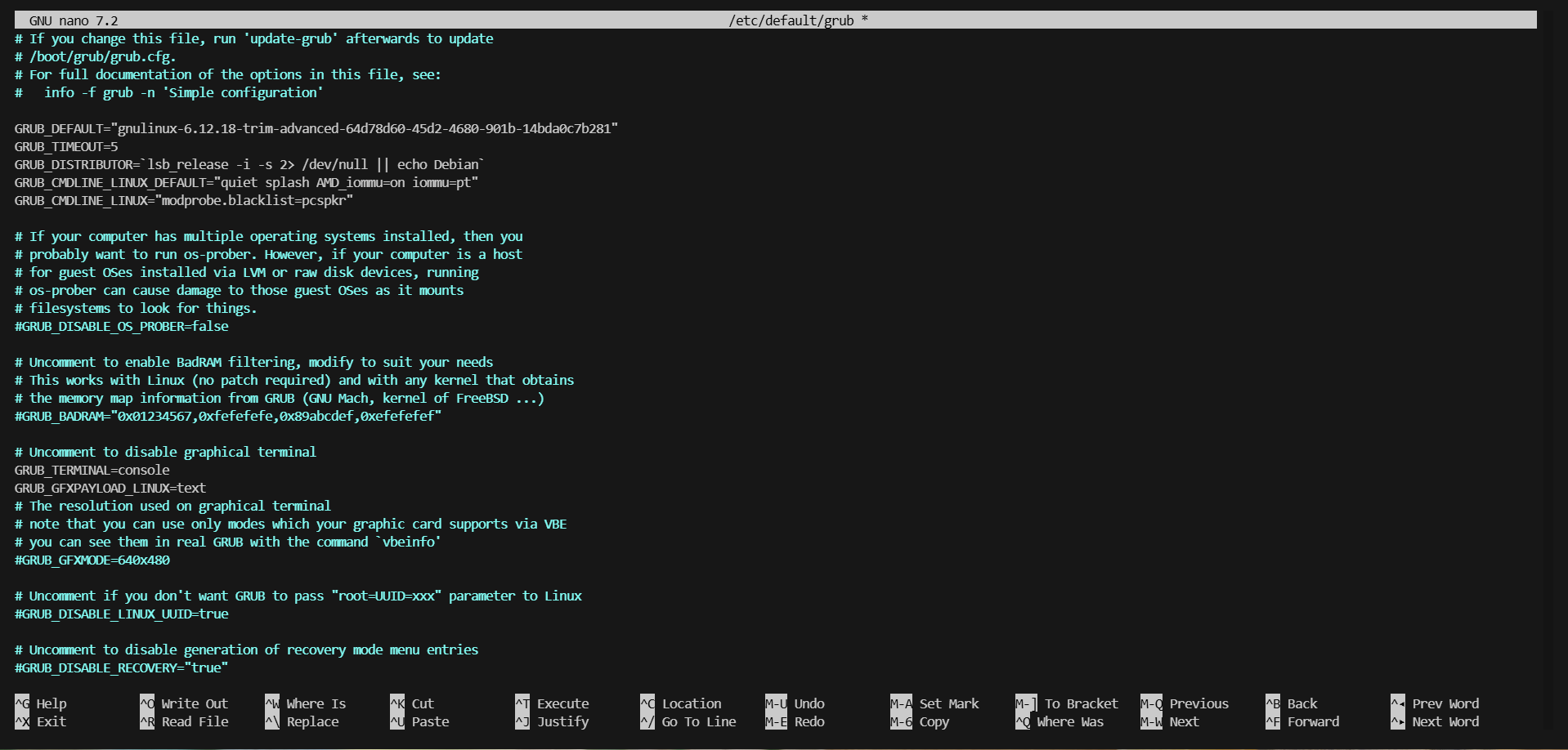Click comment about root=UUID=xxx parameter
1568x750 pixels.
coord(298,596)
